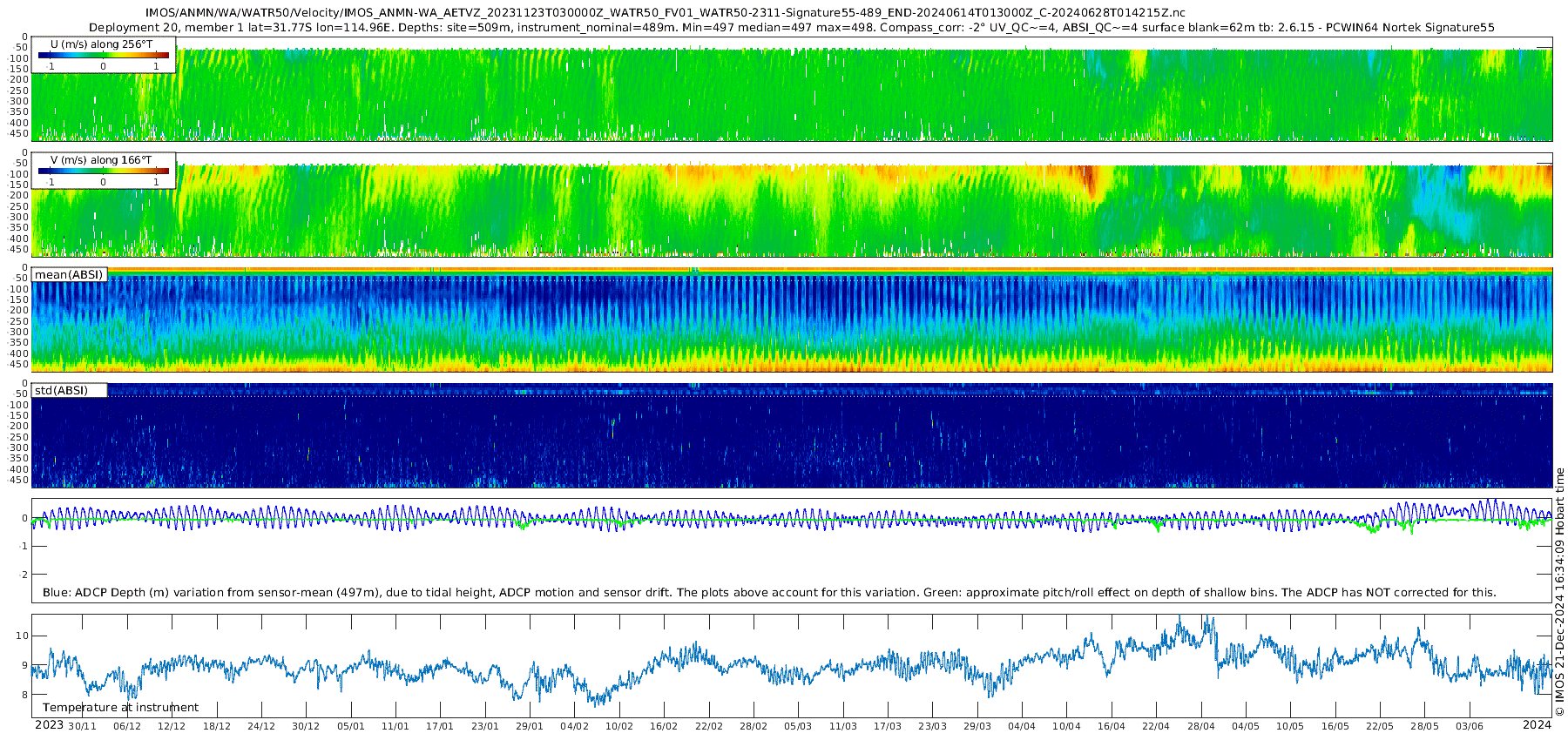Click the NetCDF file path title
Screen dimensions: 1568x740
coord(665,13)
